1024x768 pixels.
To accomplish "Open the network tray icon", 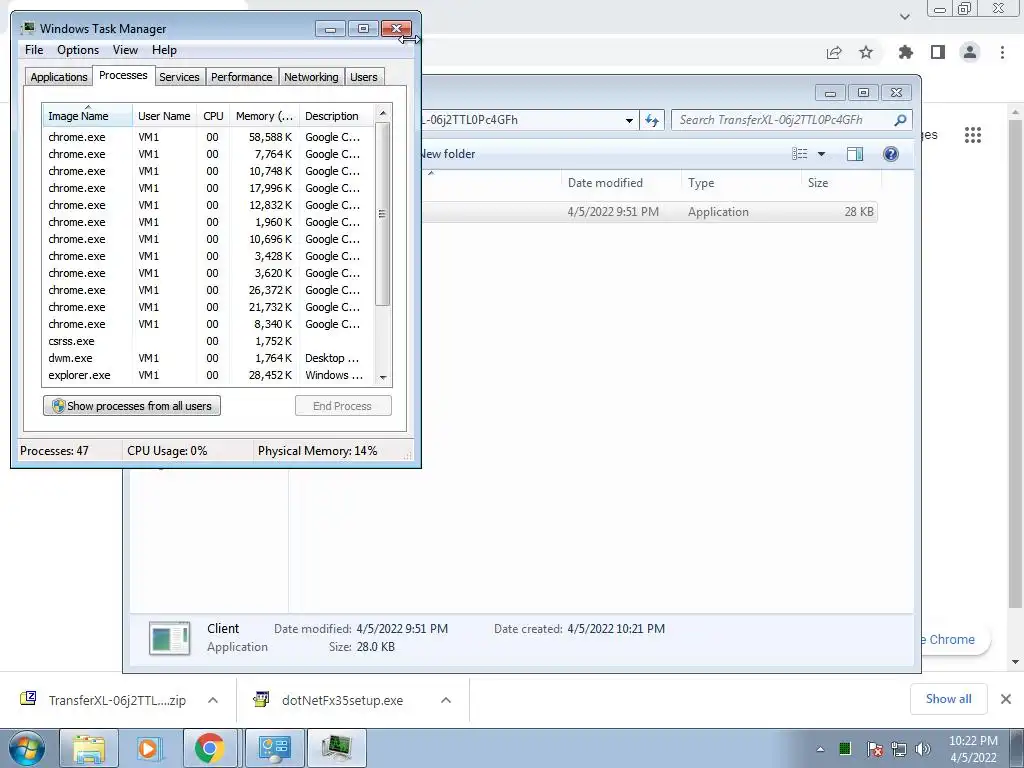I will click(x=899, y=749).
